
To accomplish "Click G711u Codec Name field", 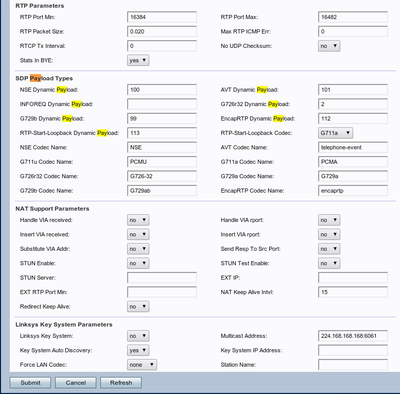I will pyautogui.click(x=162, y=162).
